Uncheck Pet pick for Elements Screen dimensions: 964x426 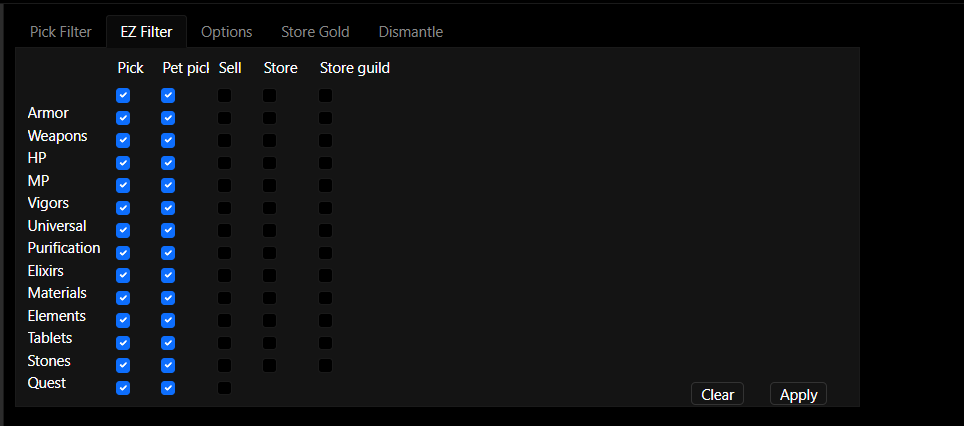coord(168,320)
